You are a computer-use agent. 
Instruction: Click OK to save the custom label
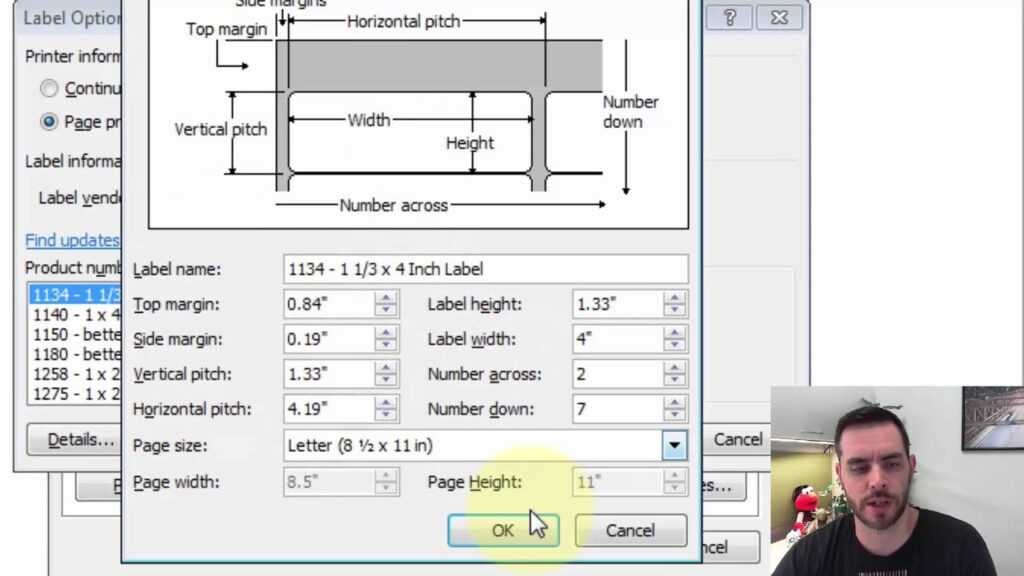503,530
